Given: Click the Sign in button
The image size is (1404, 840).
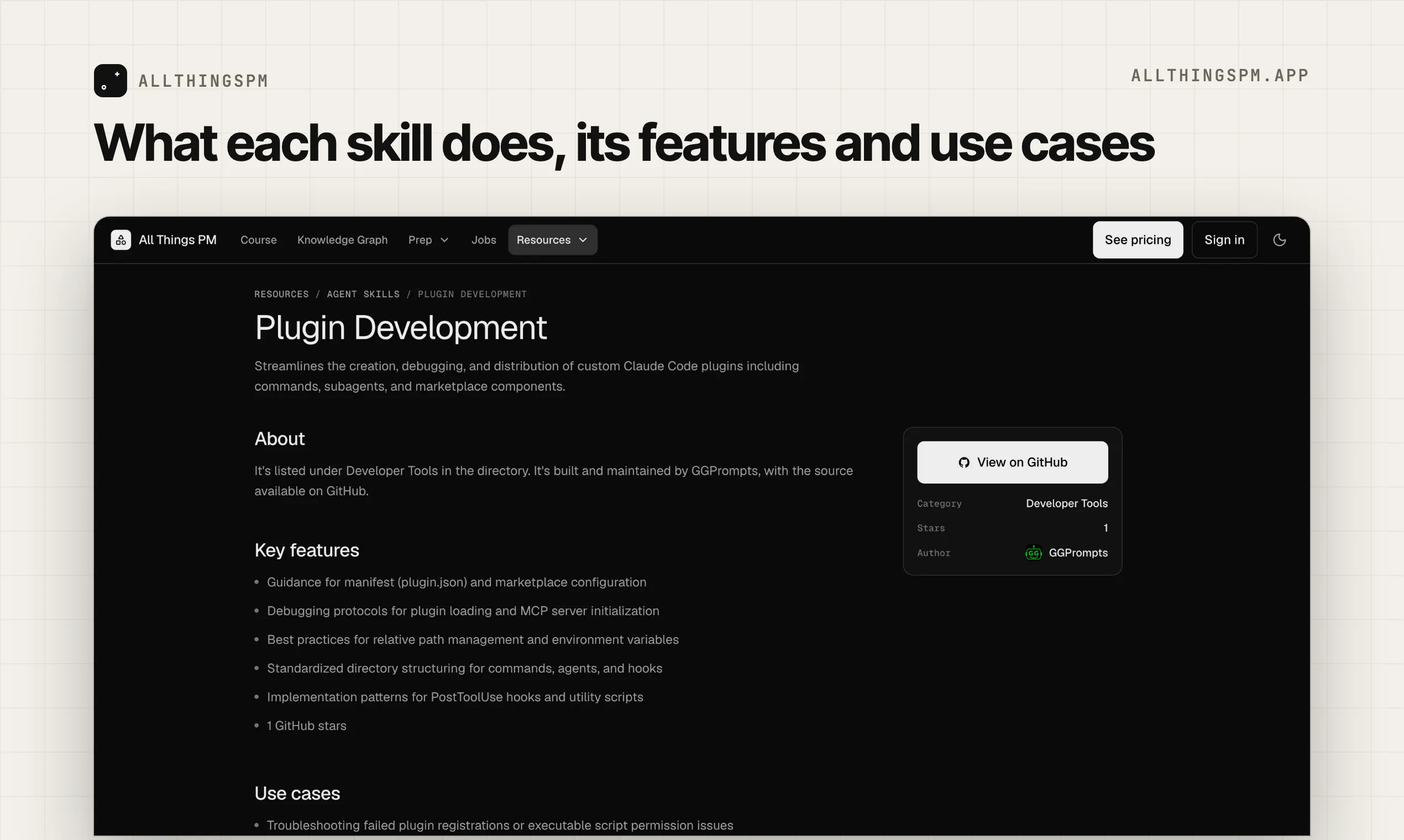Looking at the screenshot, I should click(x=1224, y=239).
